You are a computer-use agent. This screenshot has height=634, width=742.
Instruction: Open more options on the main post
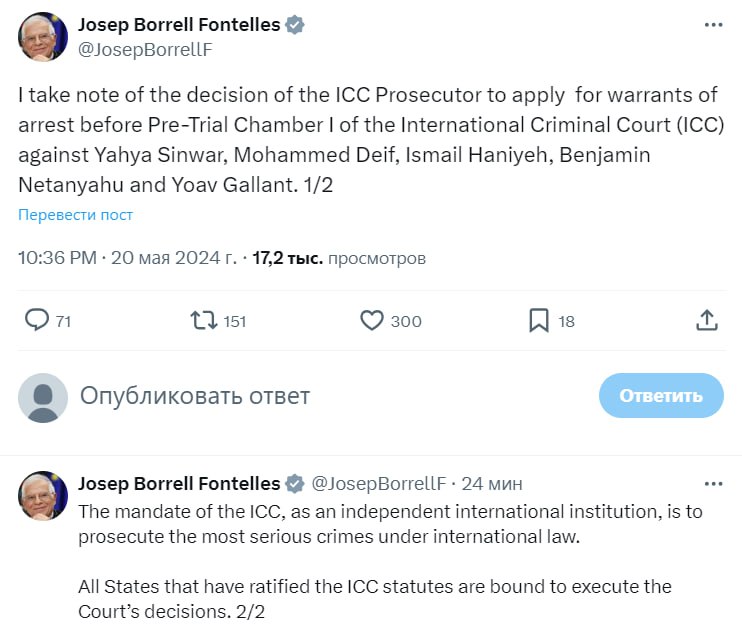[712, 25]
